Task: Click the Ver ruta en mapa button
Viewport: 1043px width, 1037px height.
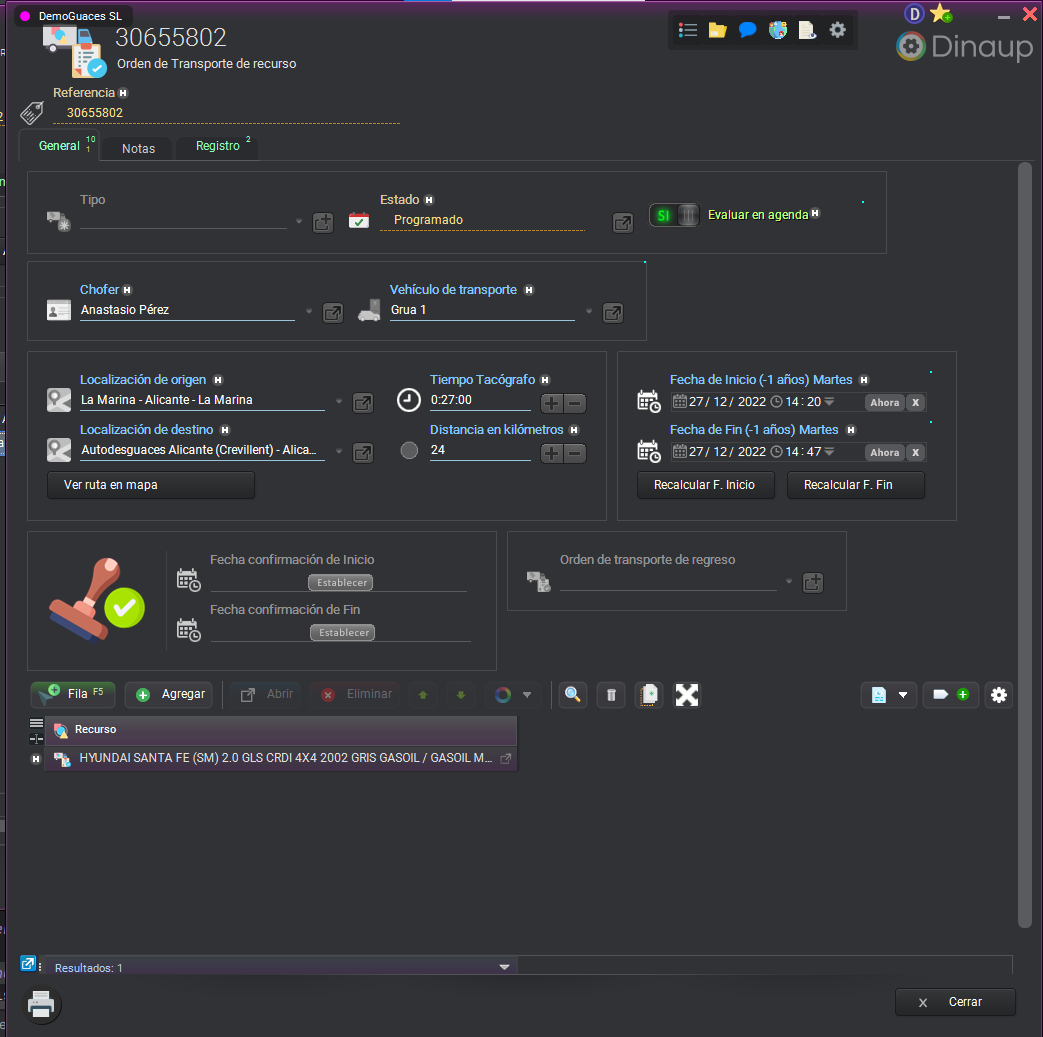Action: [x=151, y=485]
